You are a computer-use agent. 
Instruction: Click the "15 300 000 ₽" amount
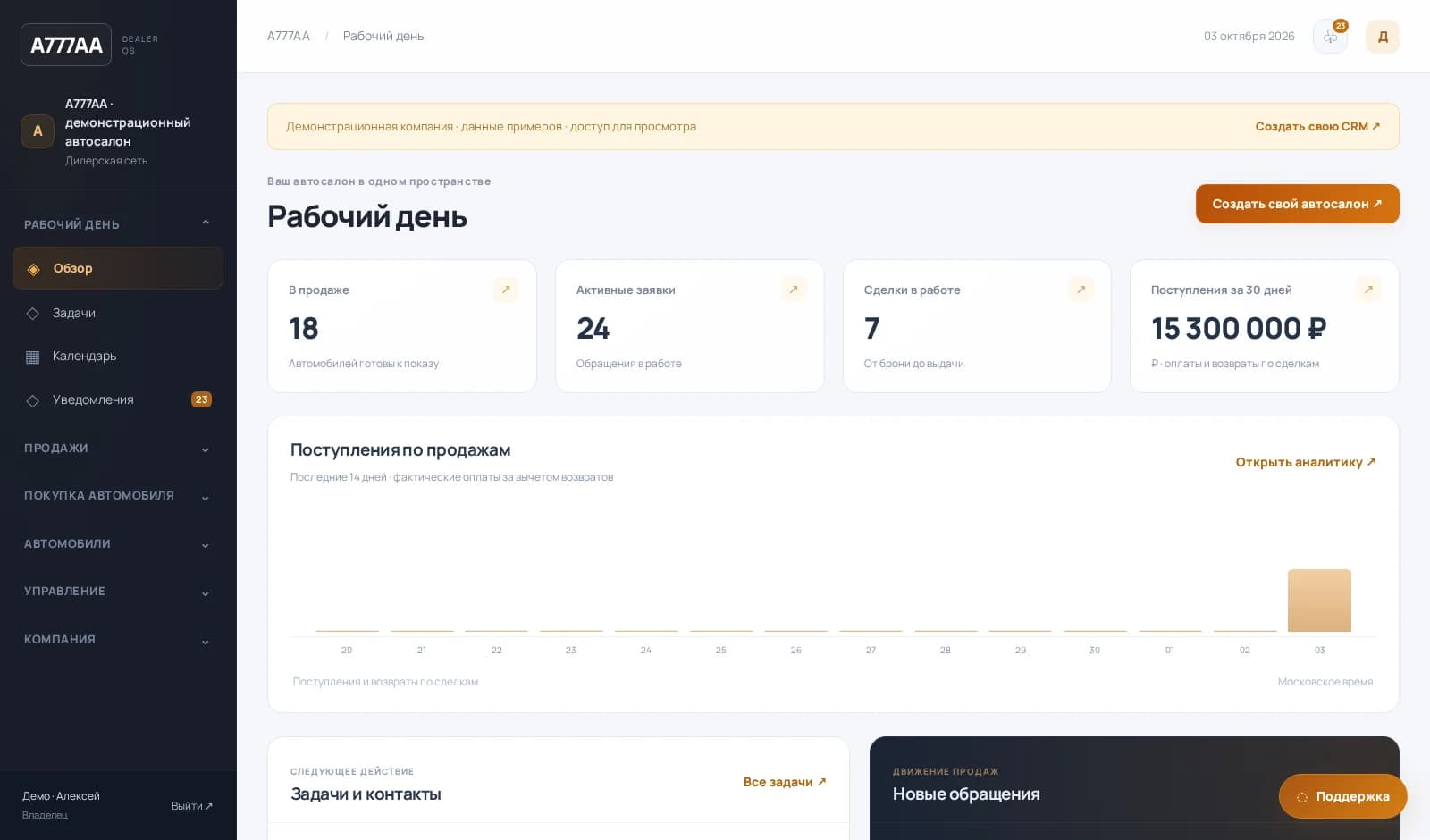[1239, 329]
